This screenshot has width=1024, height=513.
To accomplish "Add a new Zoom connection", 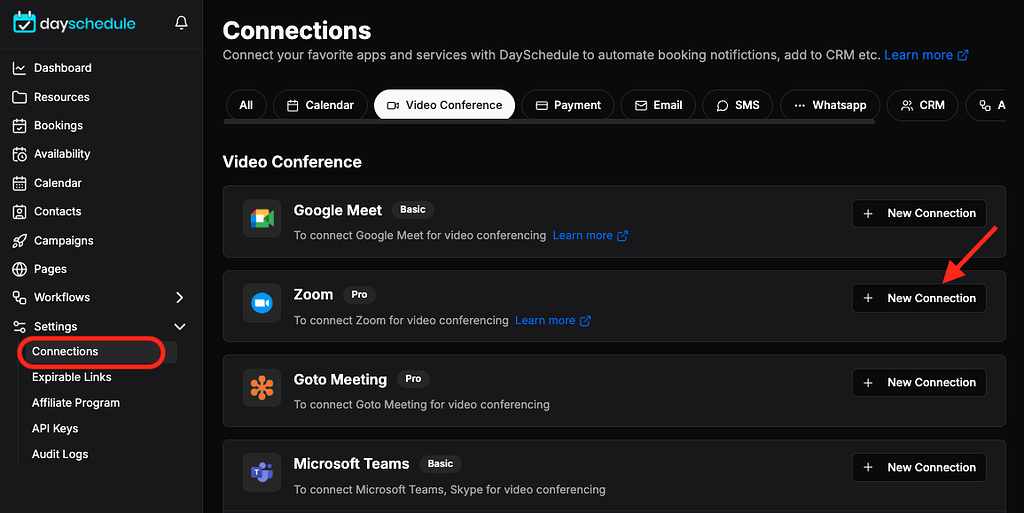I will click(919, 298).
